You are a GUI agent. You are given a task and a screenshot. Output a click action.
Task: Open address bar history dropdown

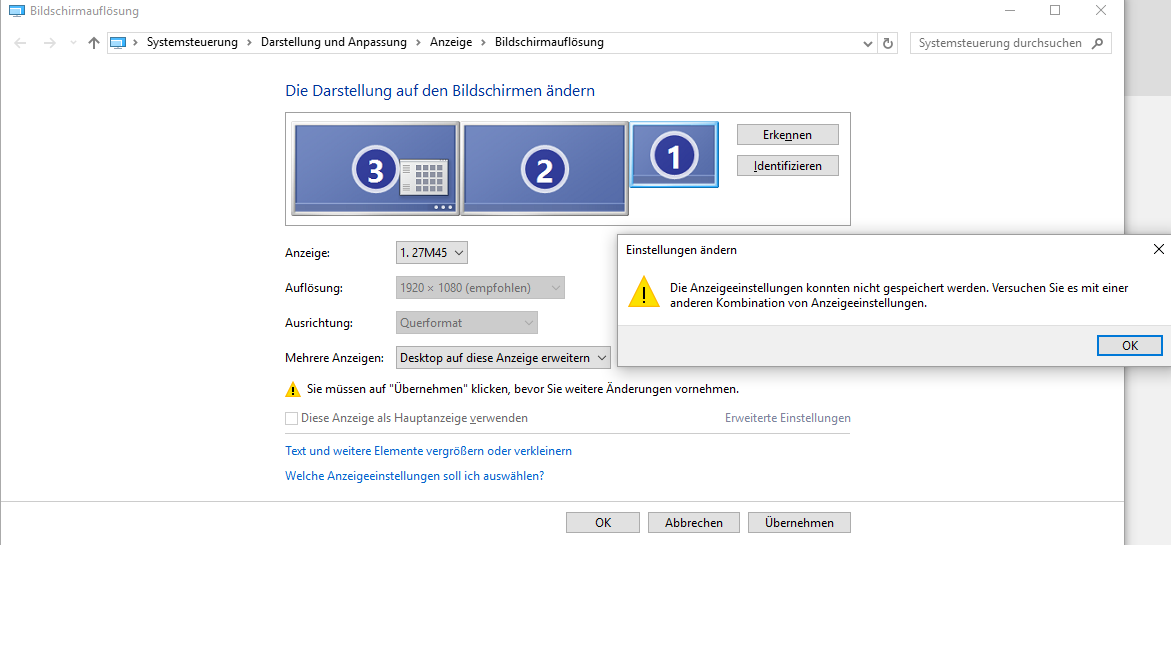tap(867, 43)
